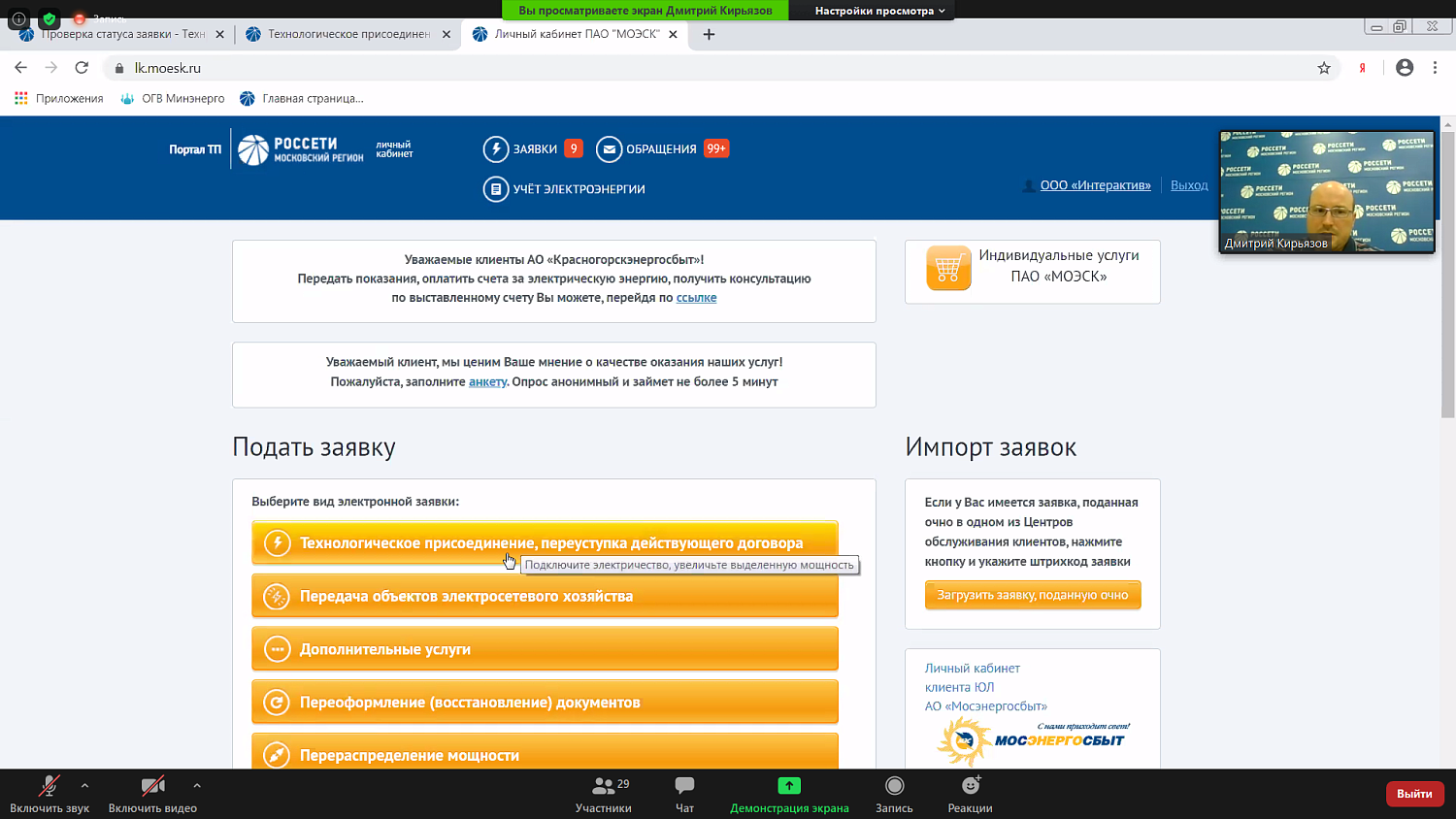The image size is (1456, 819).
Task: Click the Zoom encryption shield icon
Action: point(49,18)
